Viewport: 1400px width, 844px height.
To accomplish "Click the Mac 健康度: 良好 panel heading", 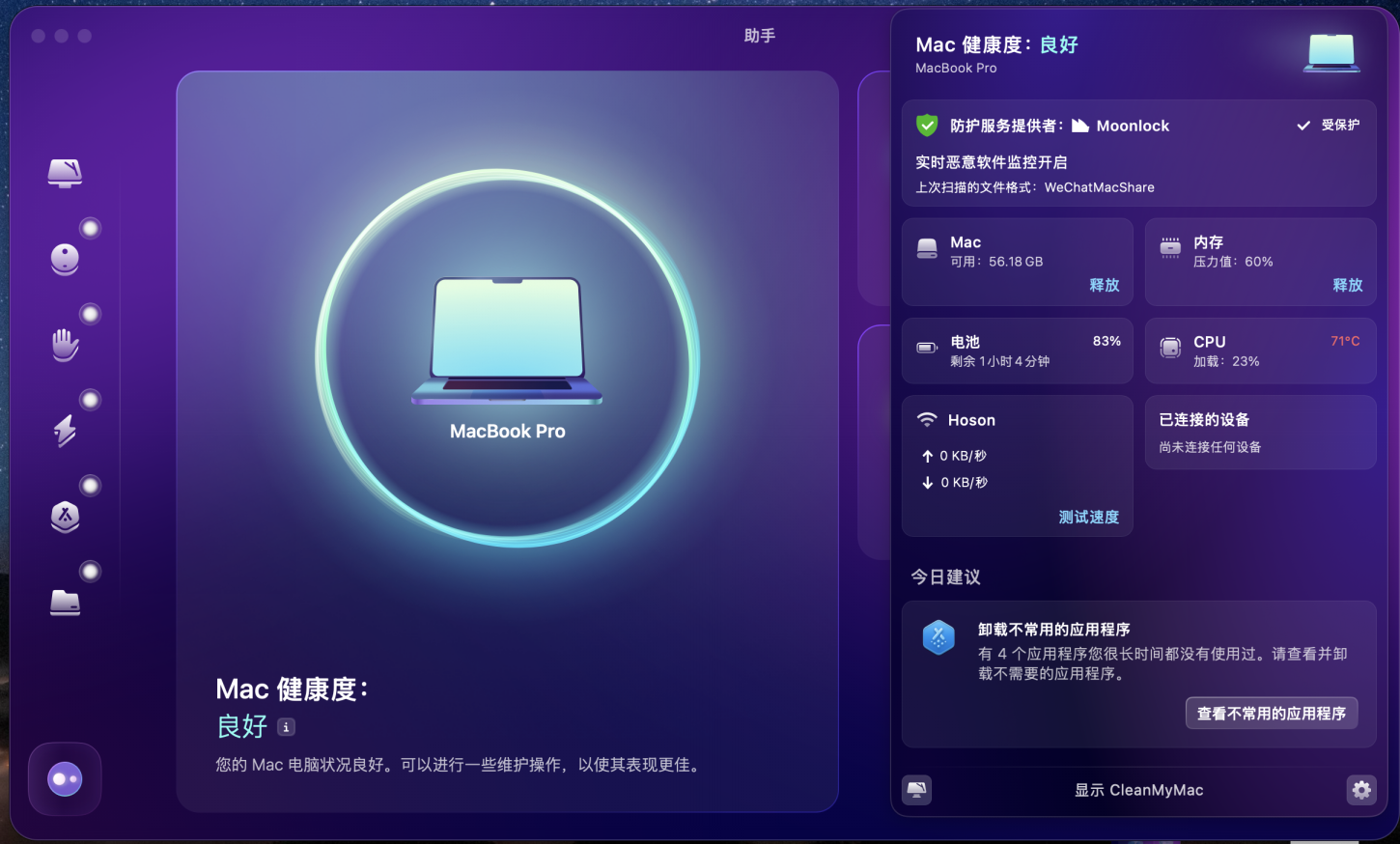I will coord(996,44).
